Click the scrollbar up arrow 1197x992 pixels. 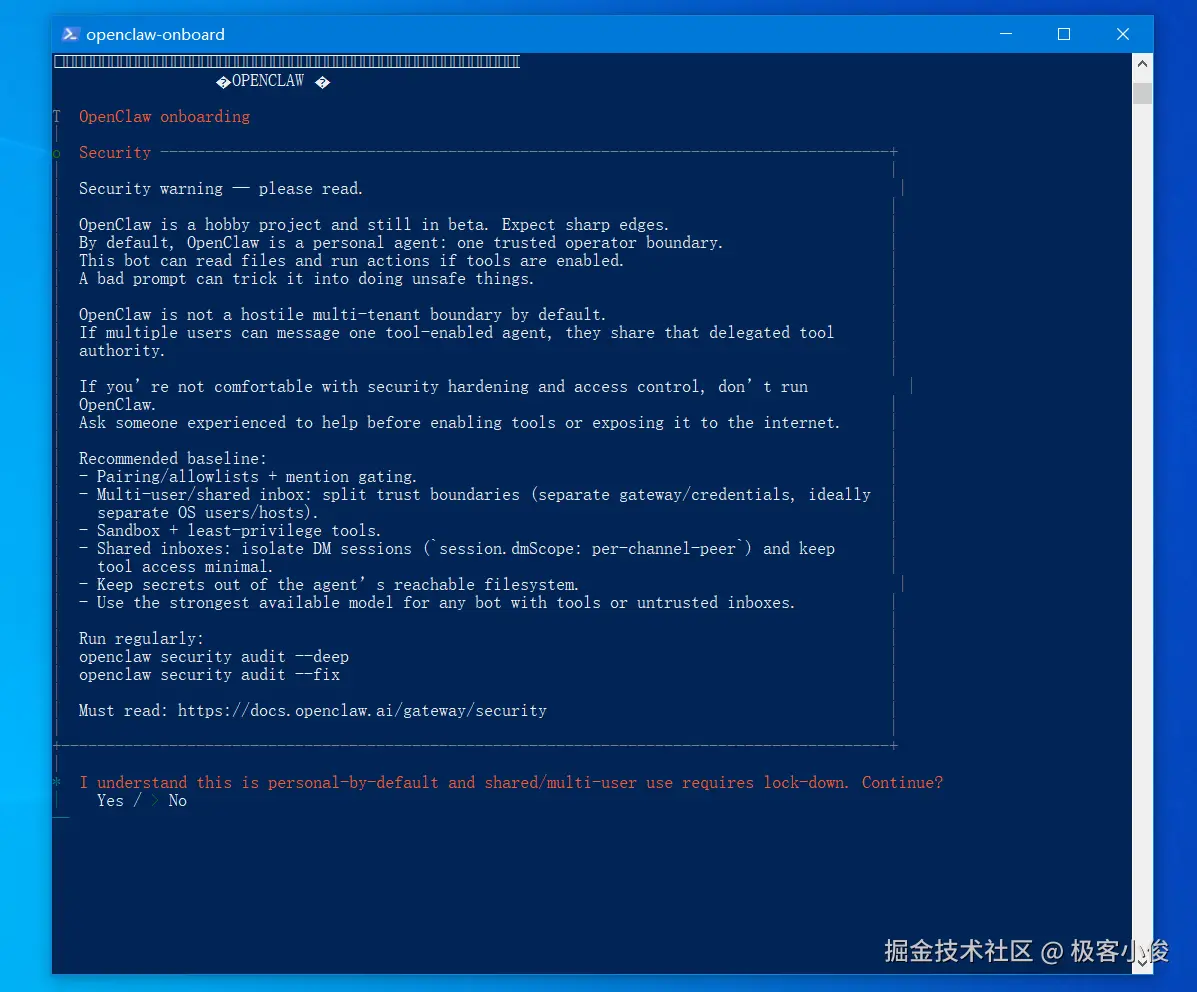click(1142, 64)
